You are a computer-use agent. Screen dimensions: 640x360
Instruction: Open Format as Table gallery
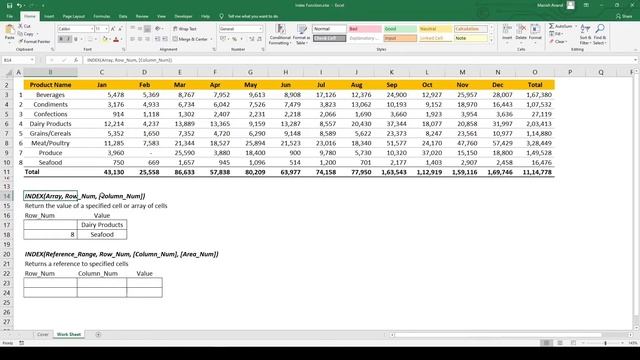(x=302, y=34)
